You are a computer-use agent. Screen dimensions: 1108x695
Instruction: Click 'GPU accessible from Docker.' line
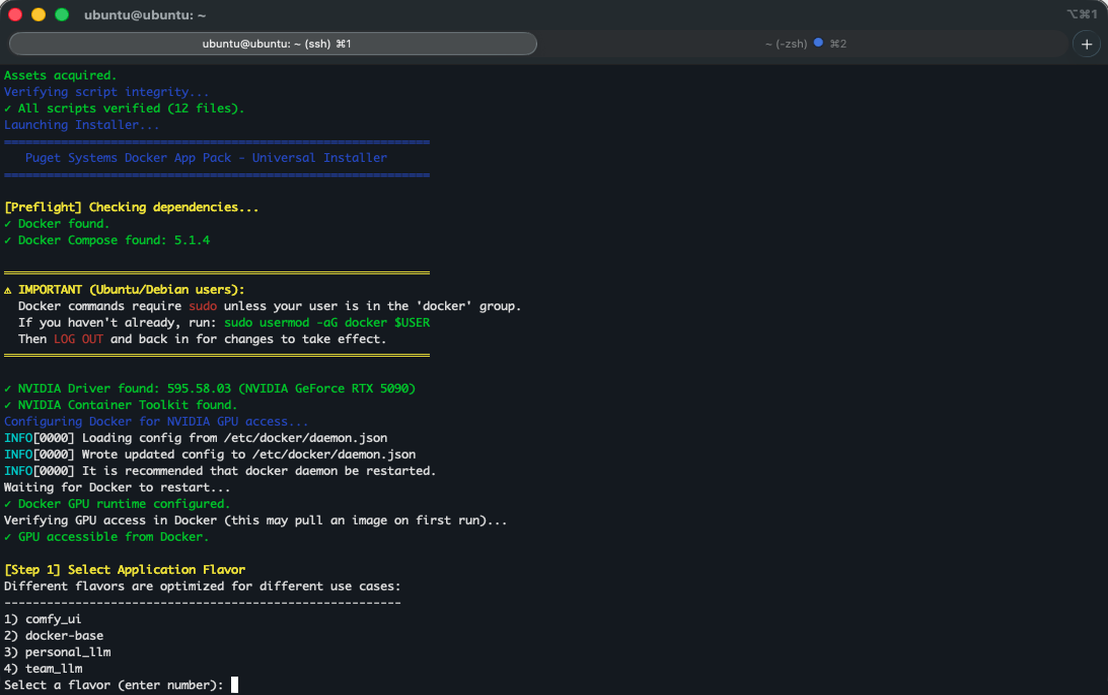click(107, 537)
